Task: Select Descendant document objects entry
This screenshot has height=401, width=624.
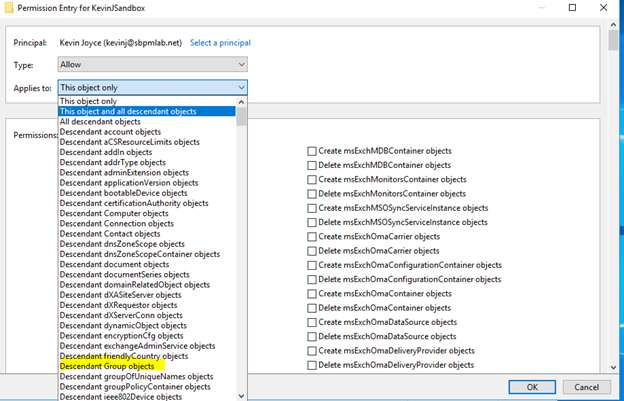Action: click(147, 265)
